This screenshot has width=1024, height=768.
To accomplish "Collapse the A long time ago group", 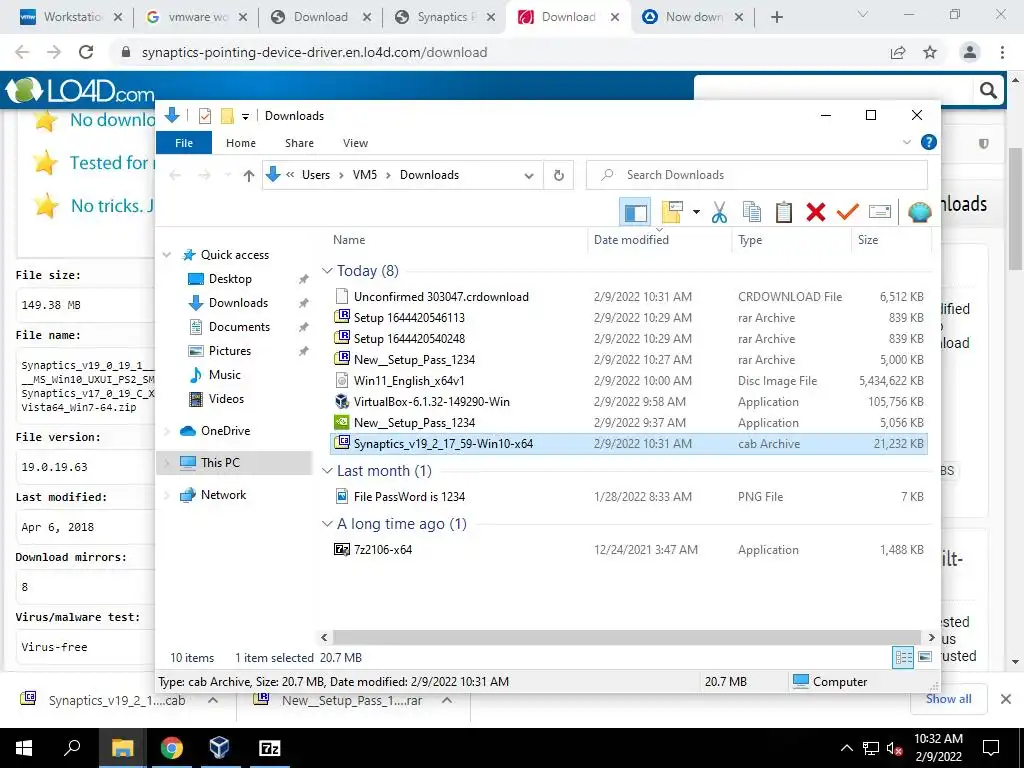I will pos(327,524).
